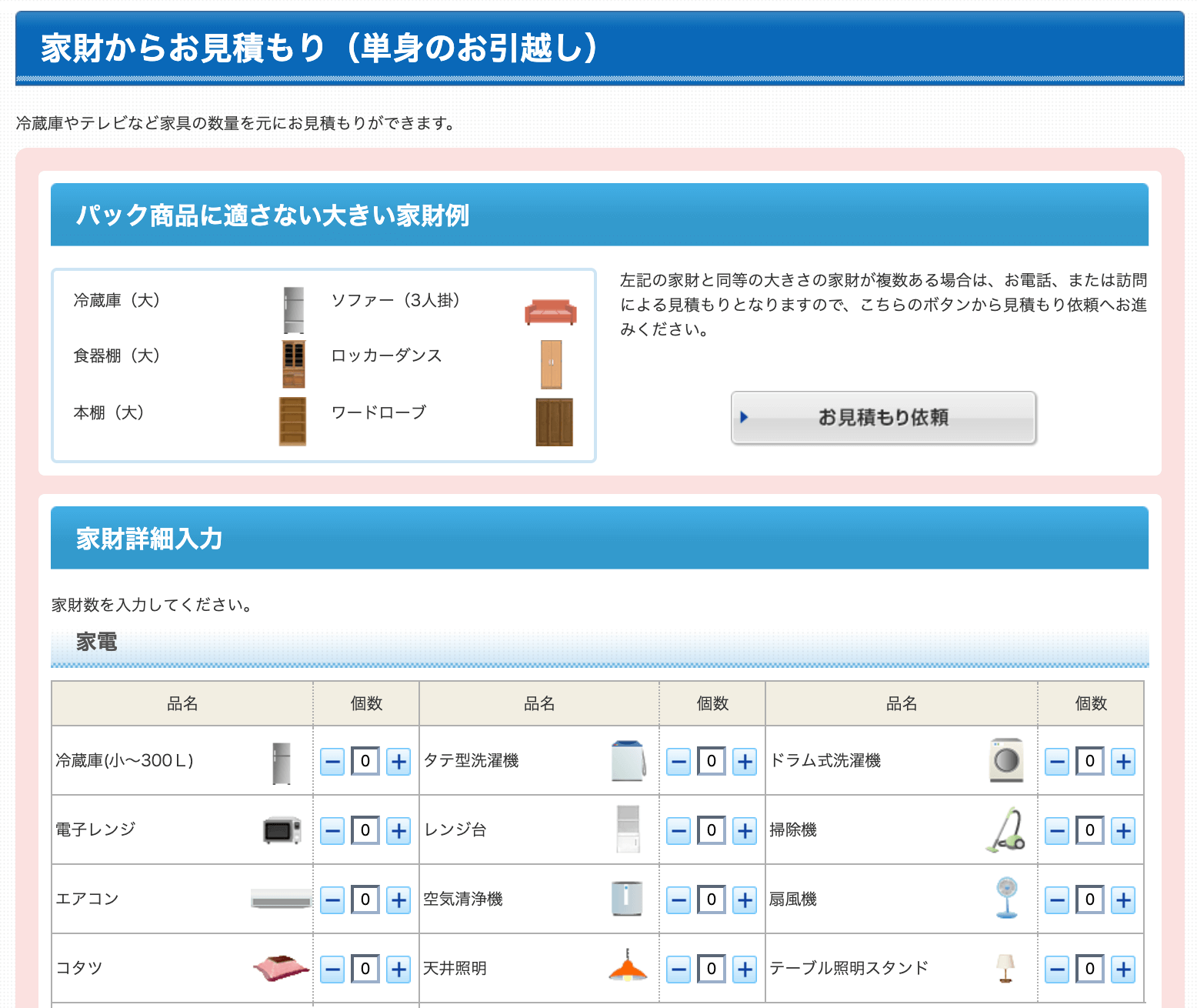Increase テーブル照明スタンド count
1197x1008 pixels.
(x=1123, y=970)
